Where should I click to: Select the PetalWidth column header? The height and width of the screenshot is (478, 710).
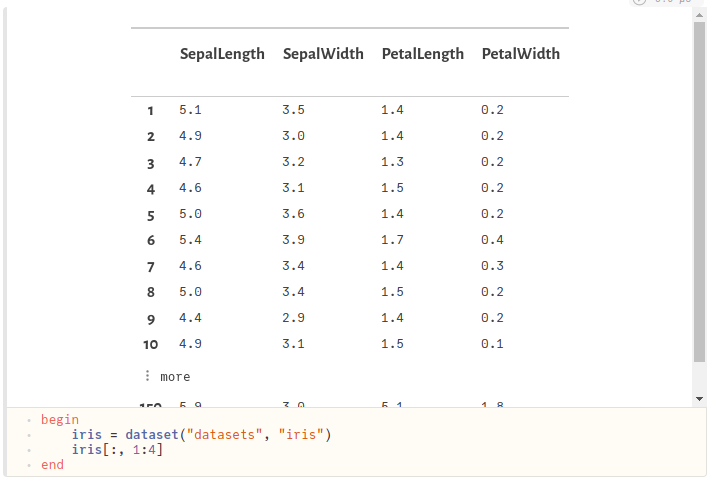pos(521,54)
